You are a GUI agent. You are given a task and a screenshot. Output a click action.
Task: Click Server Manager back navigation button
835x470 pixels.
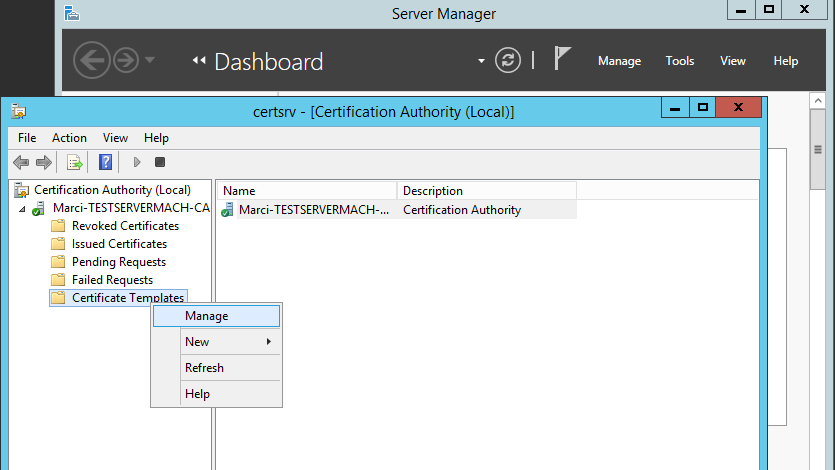pyautogui.click(x=92, y=60)
